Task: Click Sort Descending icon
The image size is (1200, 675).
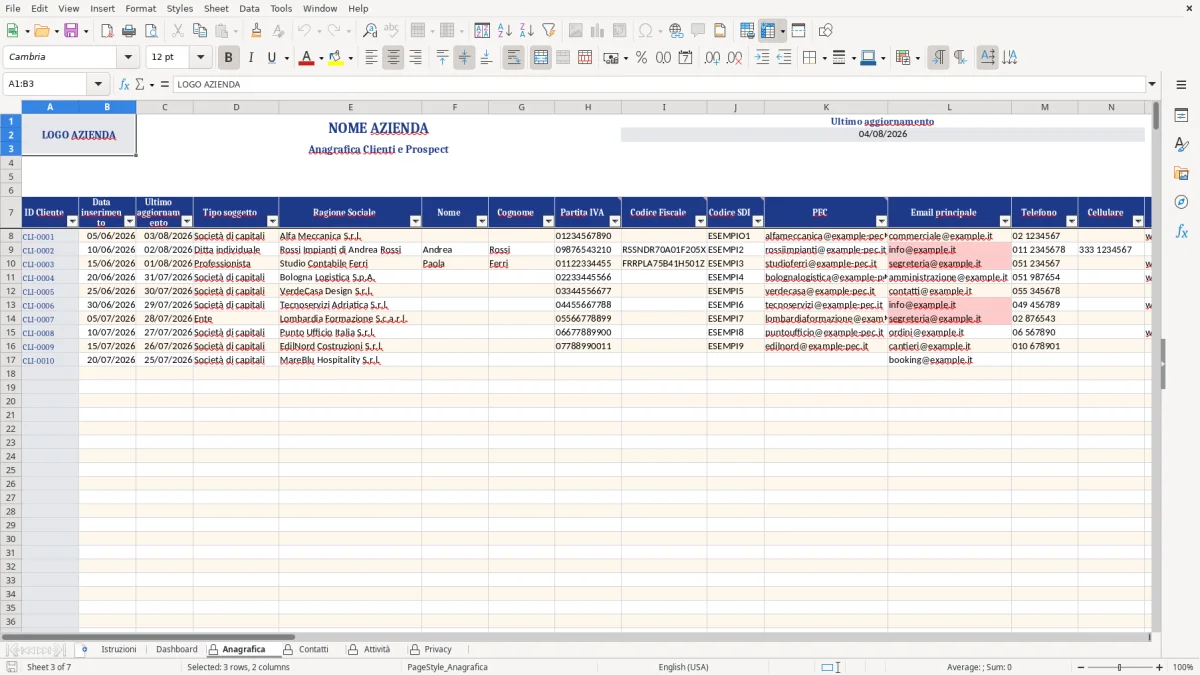Action: coord(526,31)
